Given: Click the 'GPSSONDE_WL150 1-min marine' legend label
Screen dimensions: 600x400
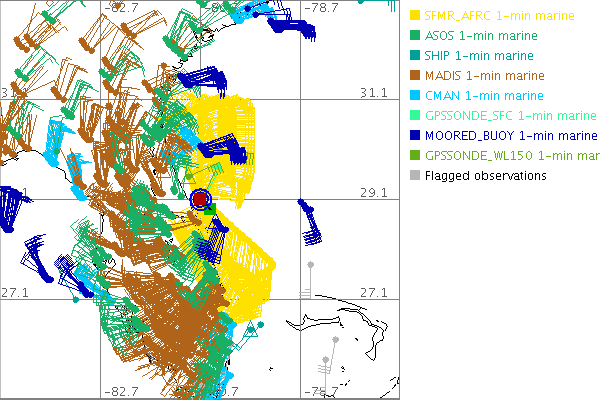Looking at the screenshot, I should click(511, 156).
